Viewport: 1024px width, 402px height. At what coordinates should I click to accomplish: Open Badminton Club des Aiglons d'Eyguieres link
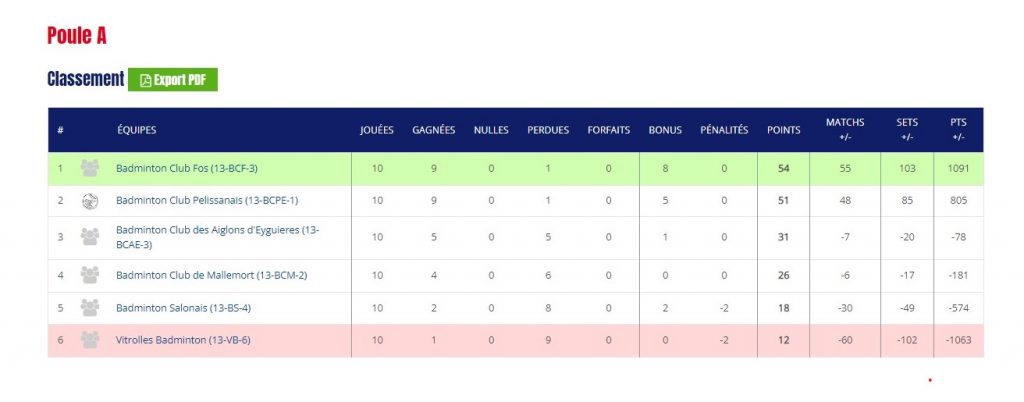pyautogui.click(x=217, y=238)
